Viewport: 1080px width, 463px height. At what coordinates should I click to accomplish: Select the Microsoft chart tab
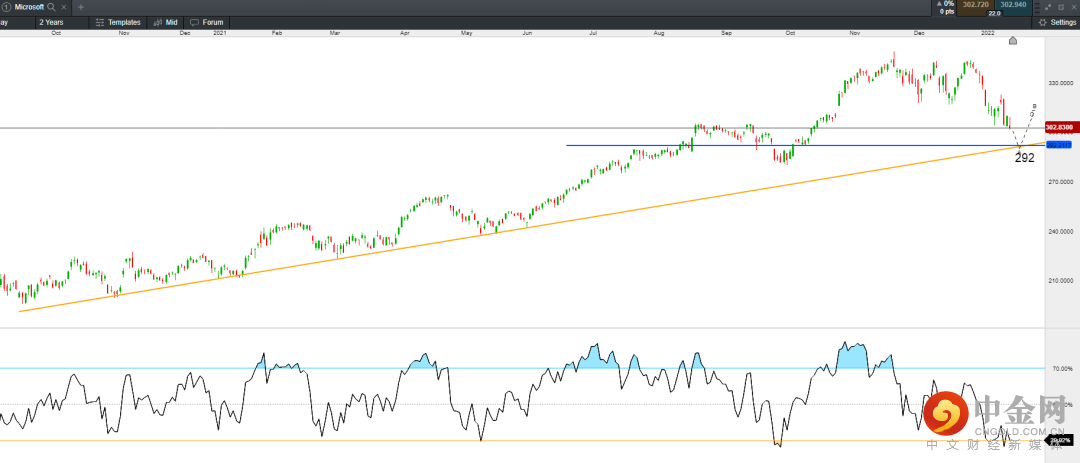(x=28, y=7)
